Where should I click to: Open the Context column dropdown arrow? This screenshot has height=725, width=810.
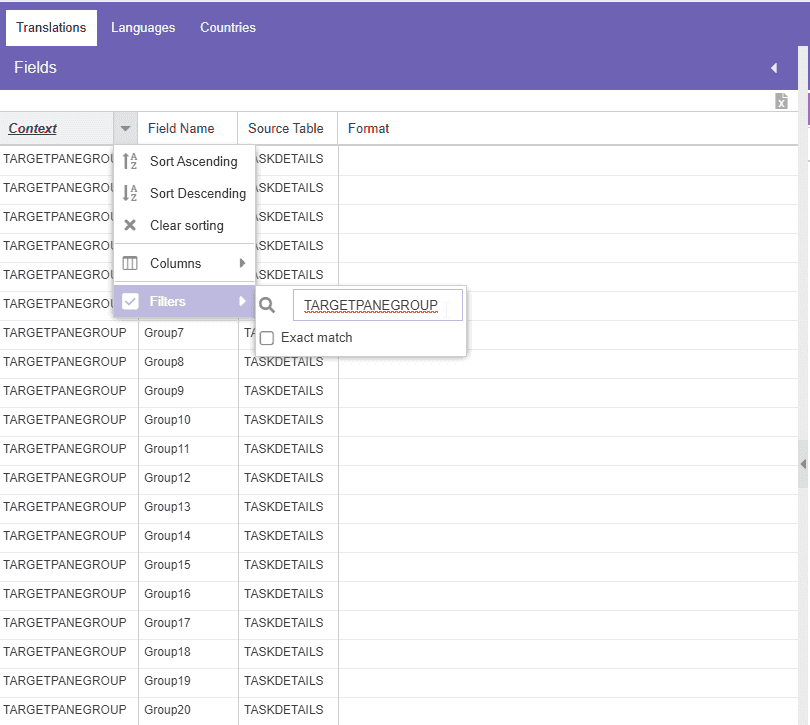pos(126,128)
